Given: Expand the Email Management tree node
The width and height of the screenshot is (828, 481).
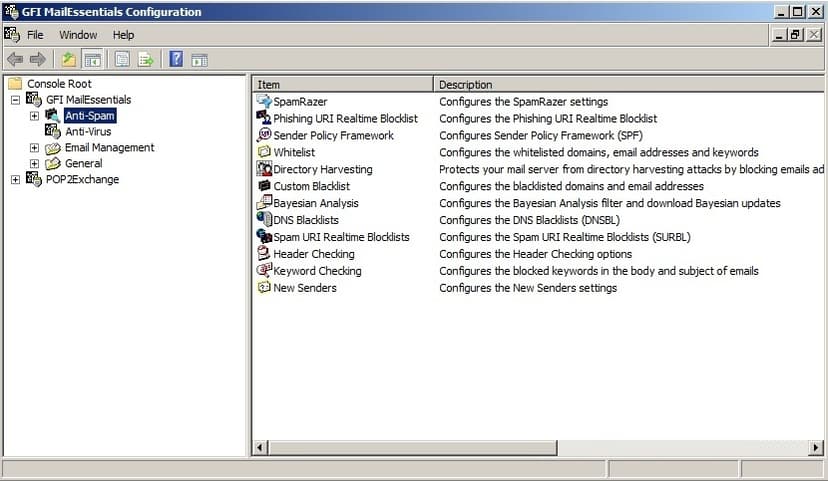Looking at the screenshot, I should point(34,148).
